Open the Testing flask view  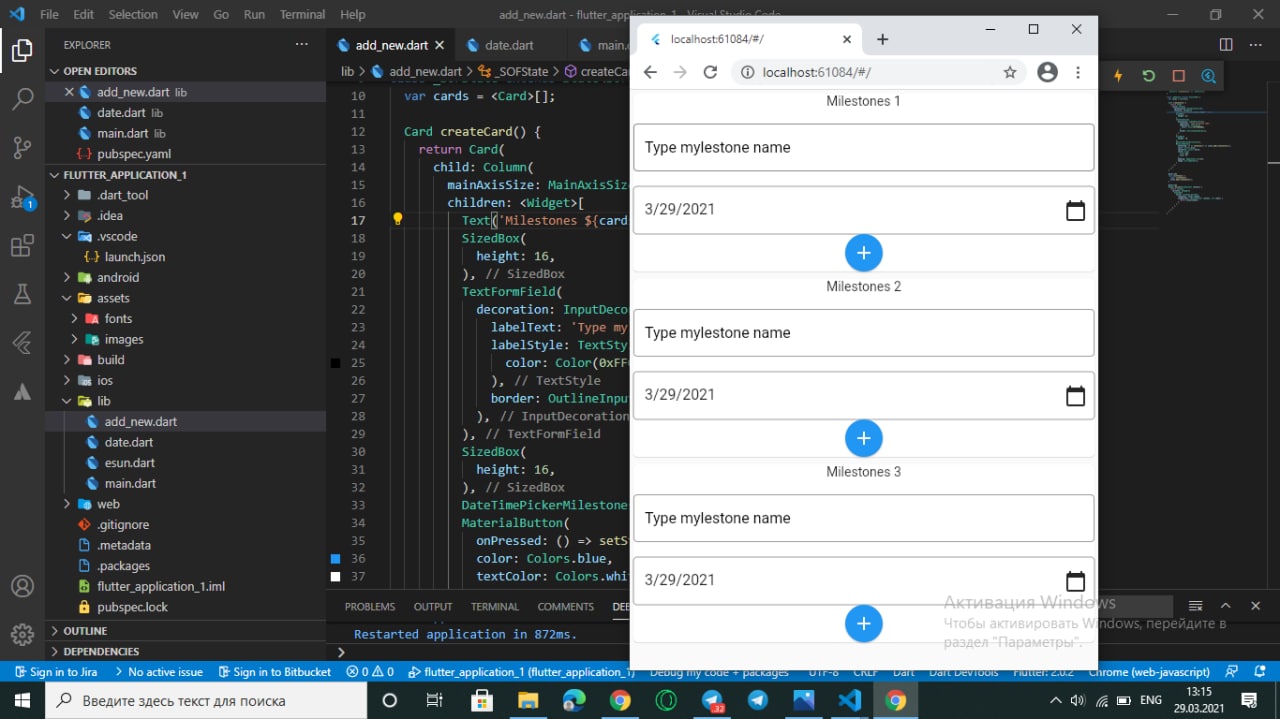pyautogui.click(x=22, y=294)
